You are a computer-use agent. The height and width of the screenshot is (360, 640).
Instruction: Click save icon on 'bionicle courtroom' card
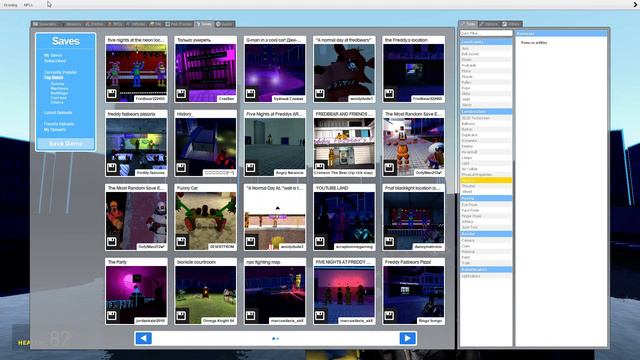[x=181, y=315]
